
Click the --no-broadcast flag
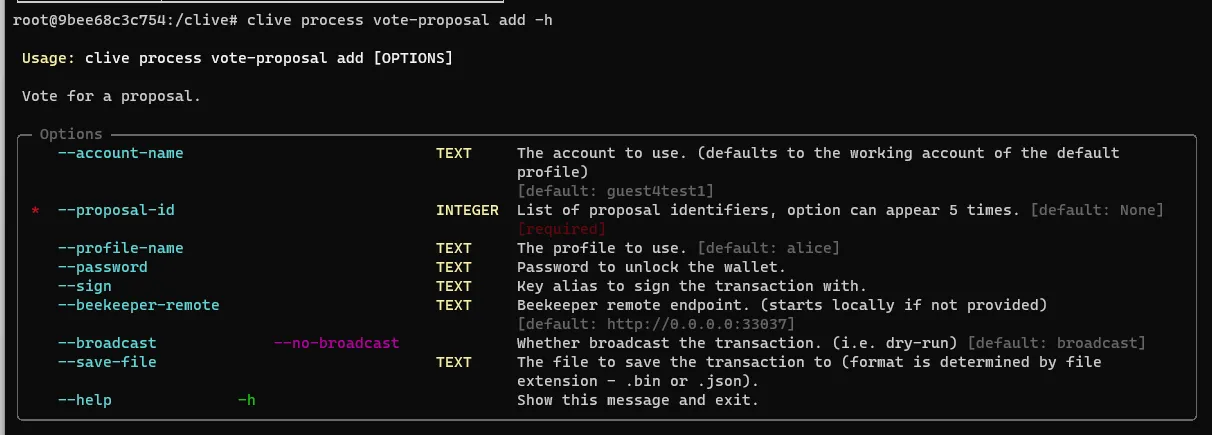[x=337, y=343]
